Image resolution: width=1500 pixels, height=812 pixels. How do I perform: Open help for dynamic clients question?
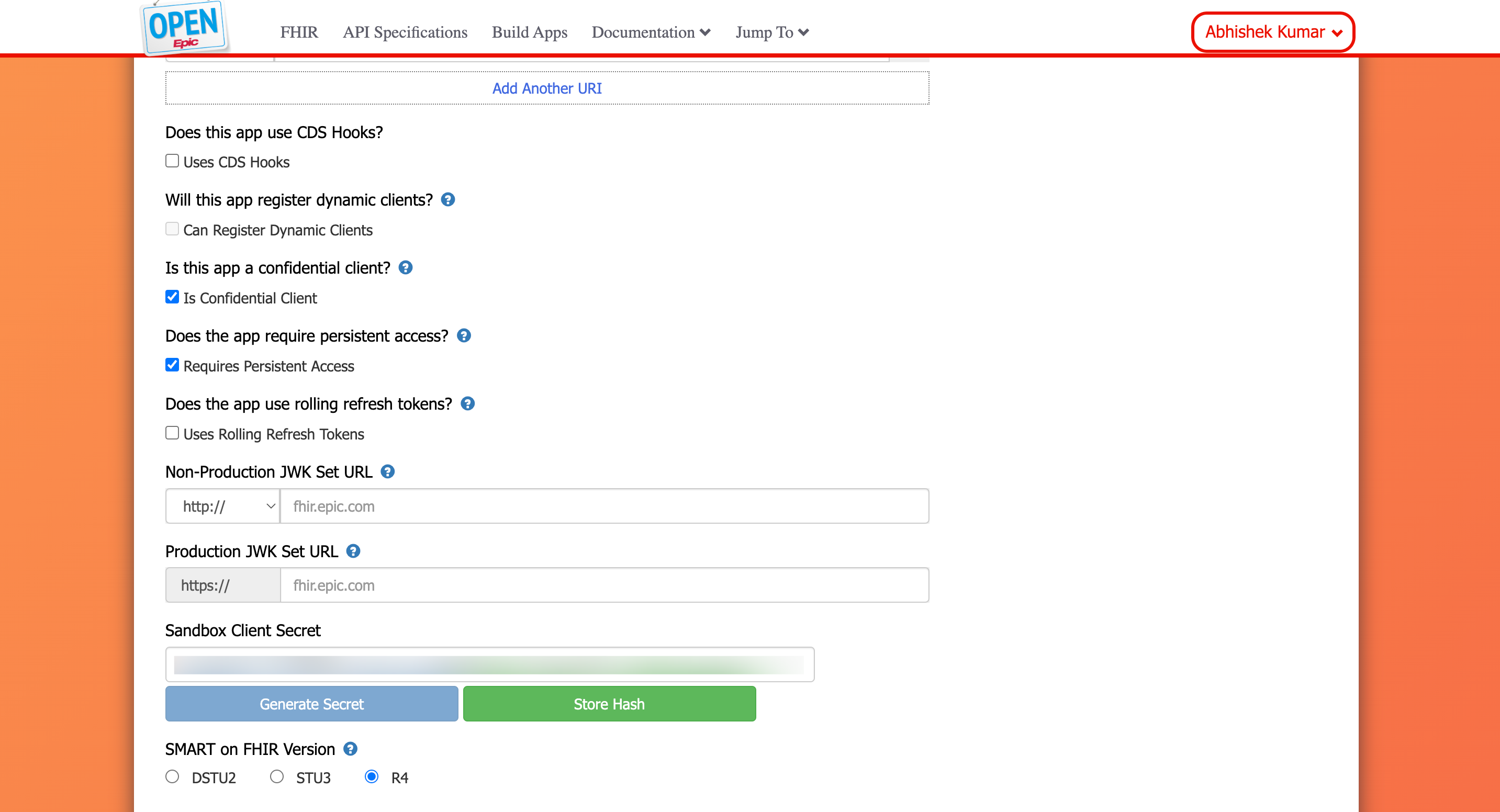(448, 200)
